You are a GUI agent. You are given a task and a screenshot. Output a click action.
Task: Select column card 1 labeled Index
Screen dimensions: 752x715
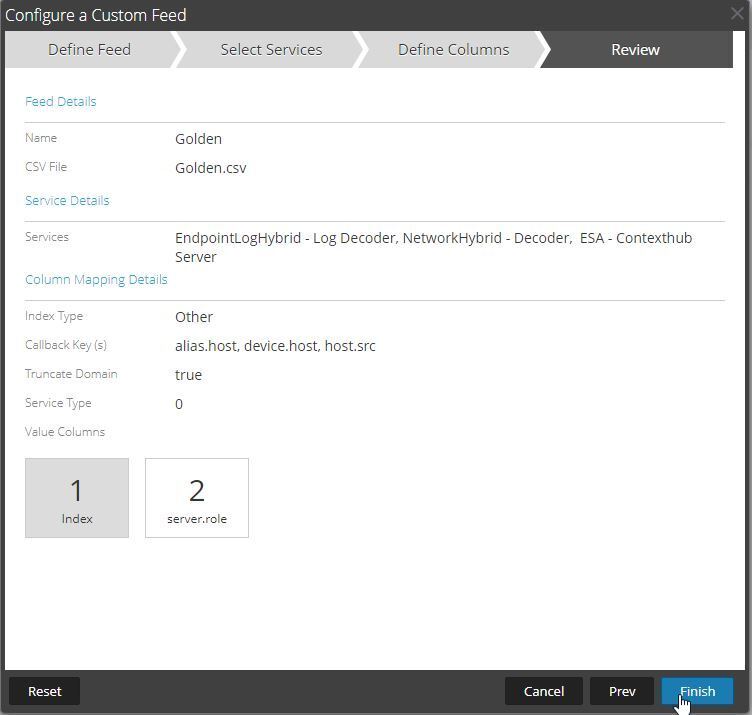point(77,498)
